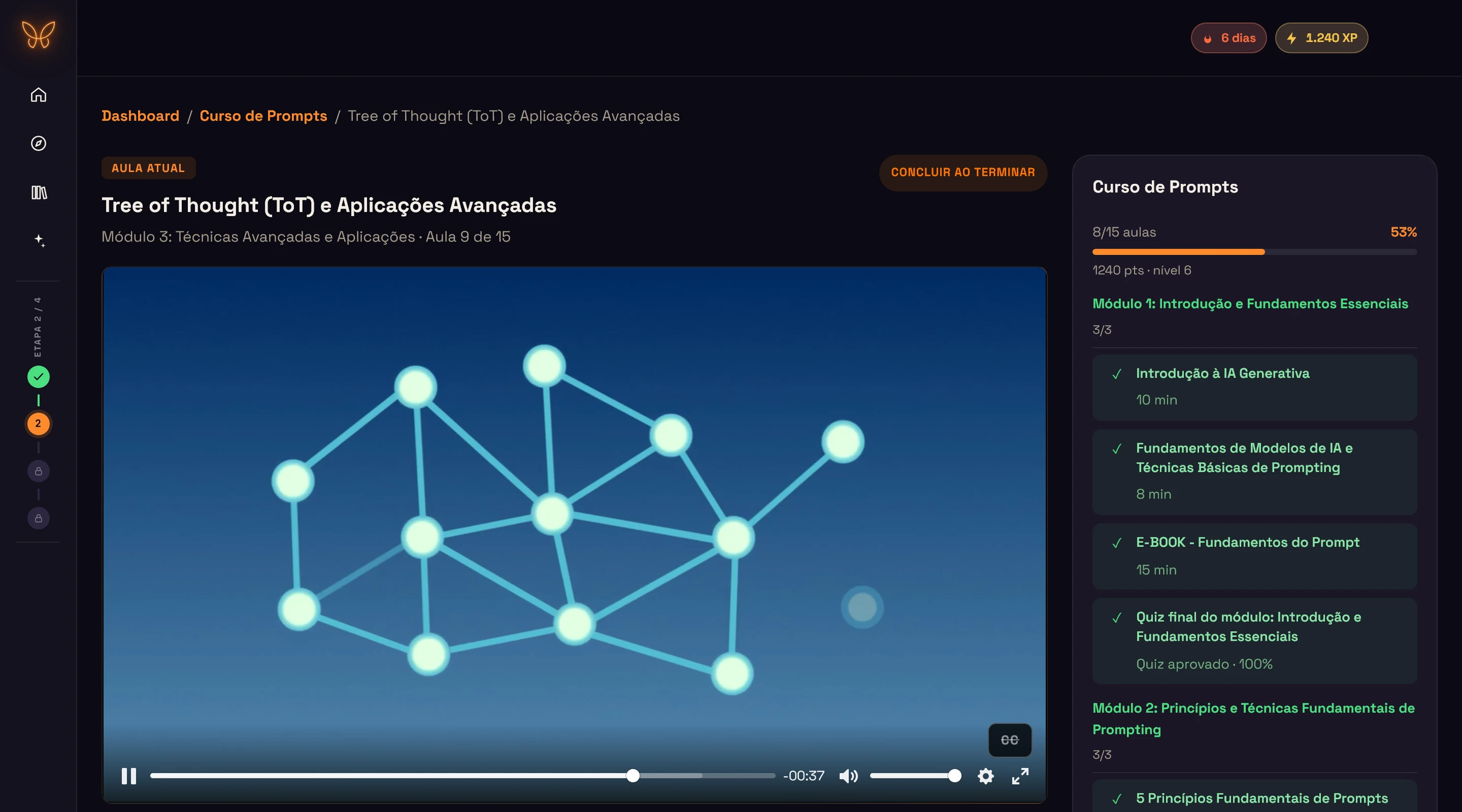The width and height of the screenshot is (1462, 812).
Task: Open Quiz final do módulo item
Action: pos(1254,640)
